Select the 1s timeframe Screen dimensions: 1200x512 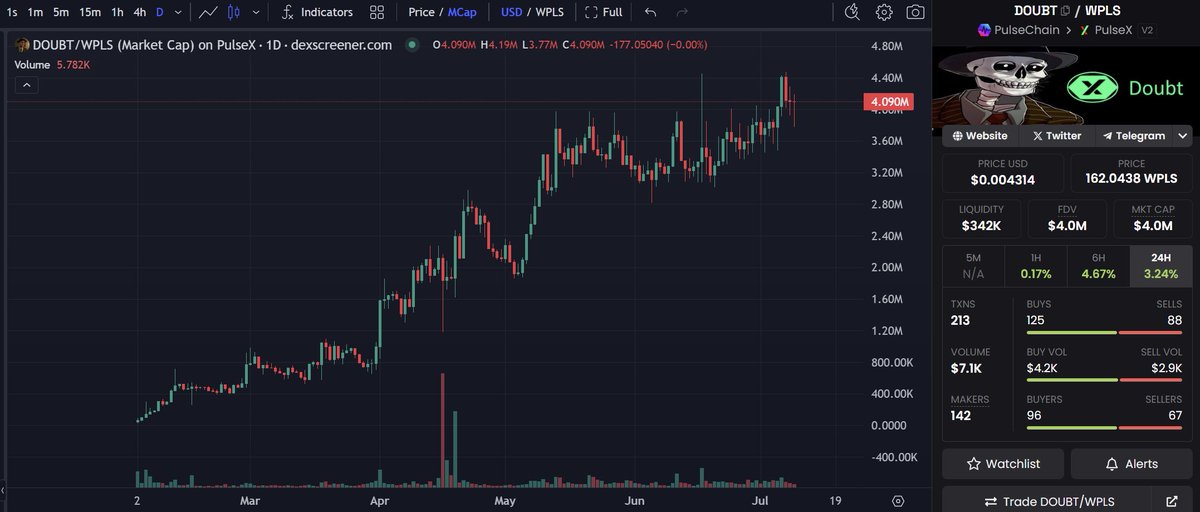click(11, 12)
